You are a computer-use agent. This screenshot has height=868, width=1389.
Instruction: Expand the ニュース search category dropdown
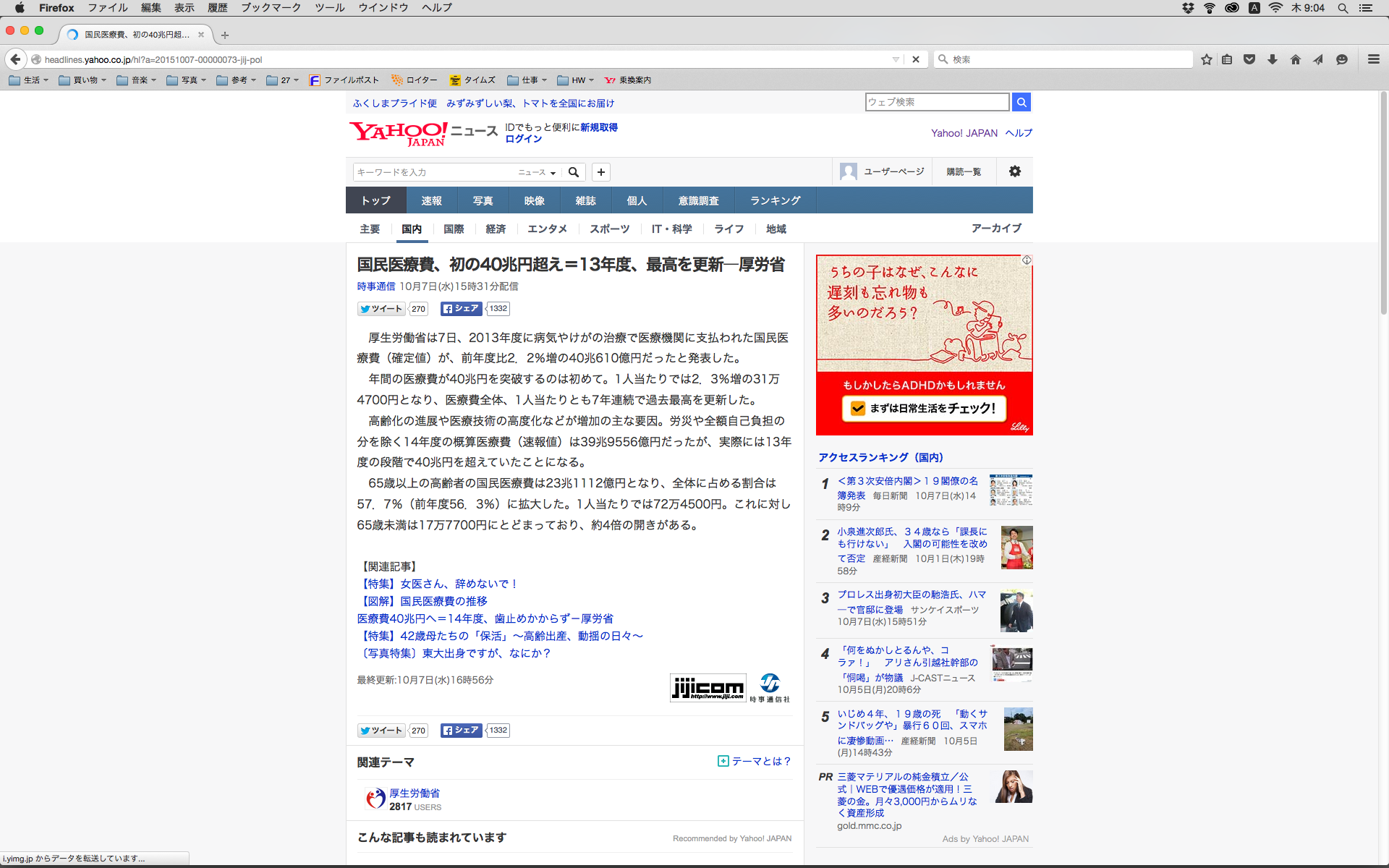537,172
